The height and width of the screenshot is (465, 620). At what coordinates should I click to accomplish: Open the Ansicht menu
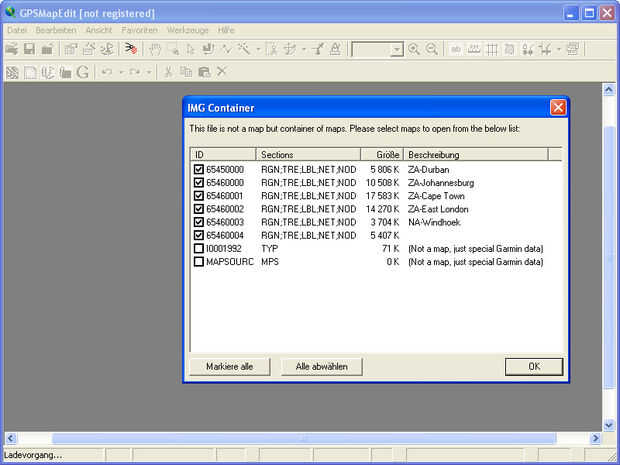coord(99,30)
